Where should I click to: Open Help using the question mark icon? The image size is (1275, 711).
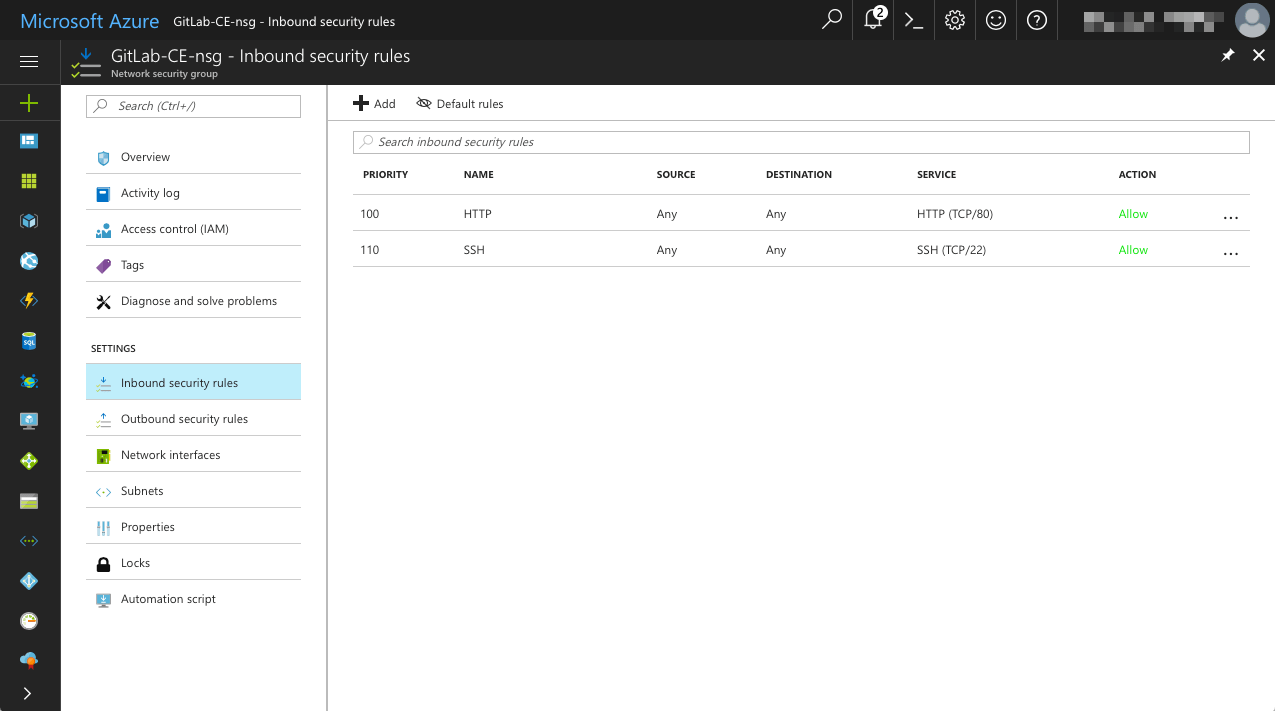(1036, 20)
